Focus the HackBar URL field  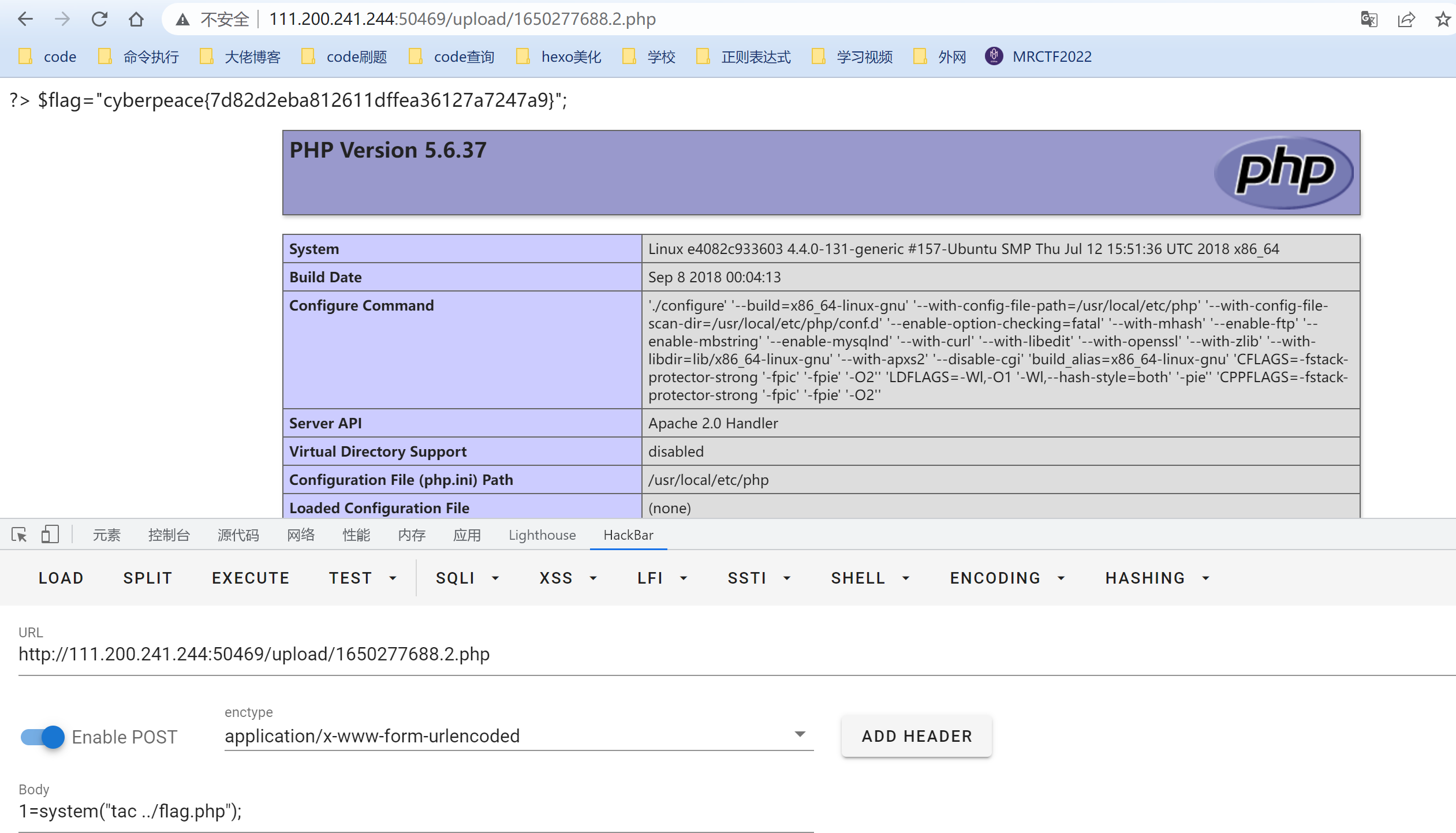pos(737,654)
